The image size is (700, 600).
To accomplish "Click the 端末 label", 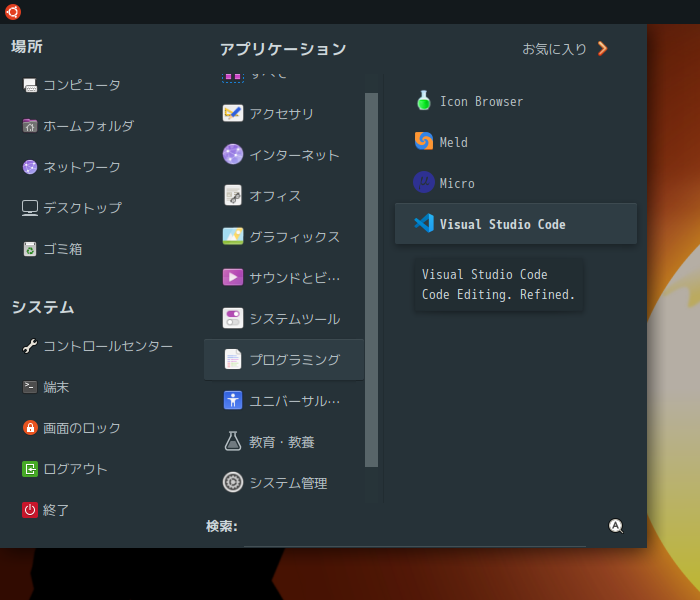I will pos(56,387).
